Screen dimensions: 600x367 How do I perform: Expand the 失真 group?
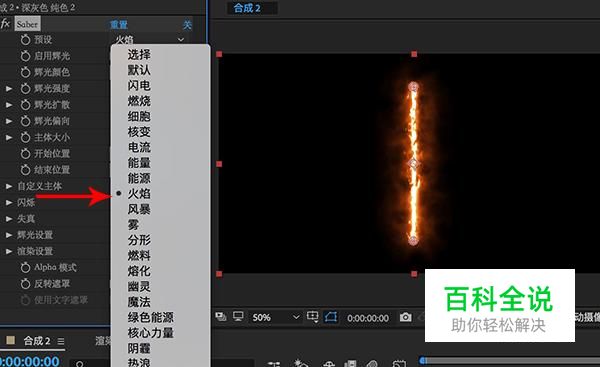(x=9, y=219)
